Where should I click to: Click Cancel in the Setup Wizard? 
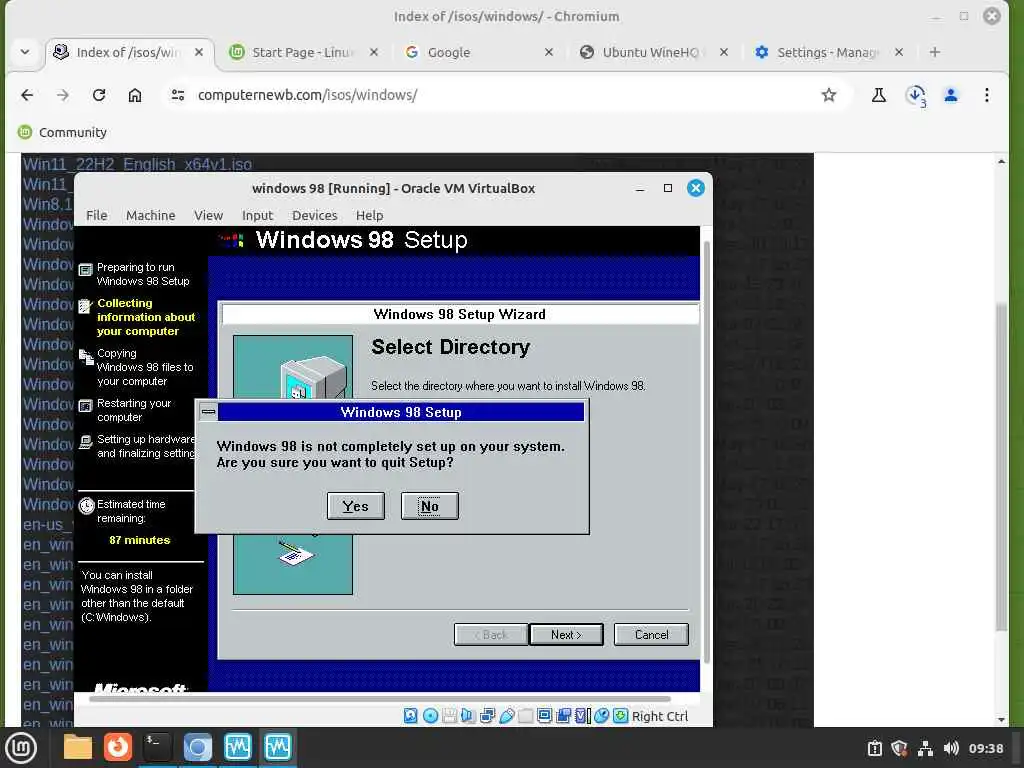click(x=651, y=635)
